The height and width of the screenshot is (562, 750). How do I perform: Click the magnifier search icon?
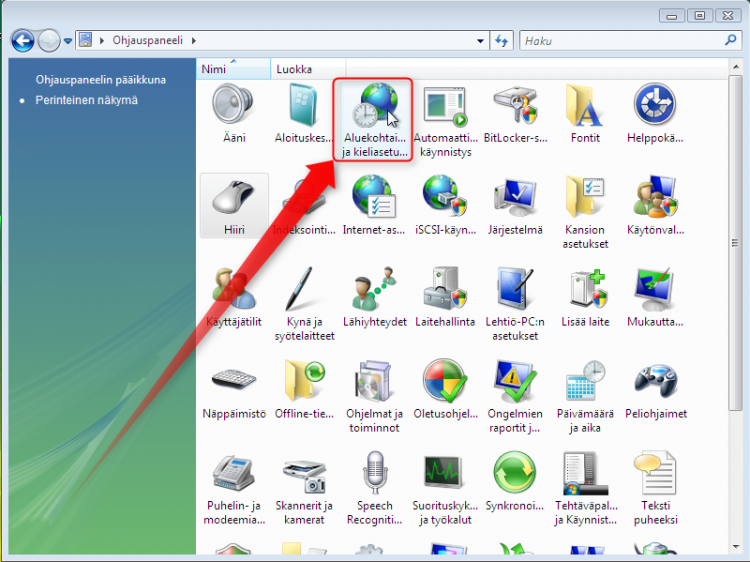point(730,40)
